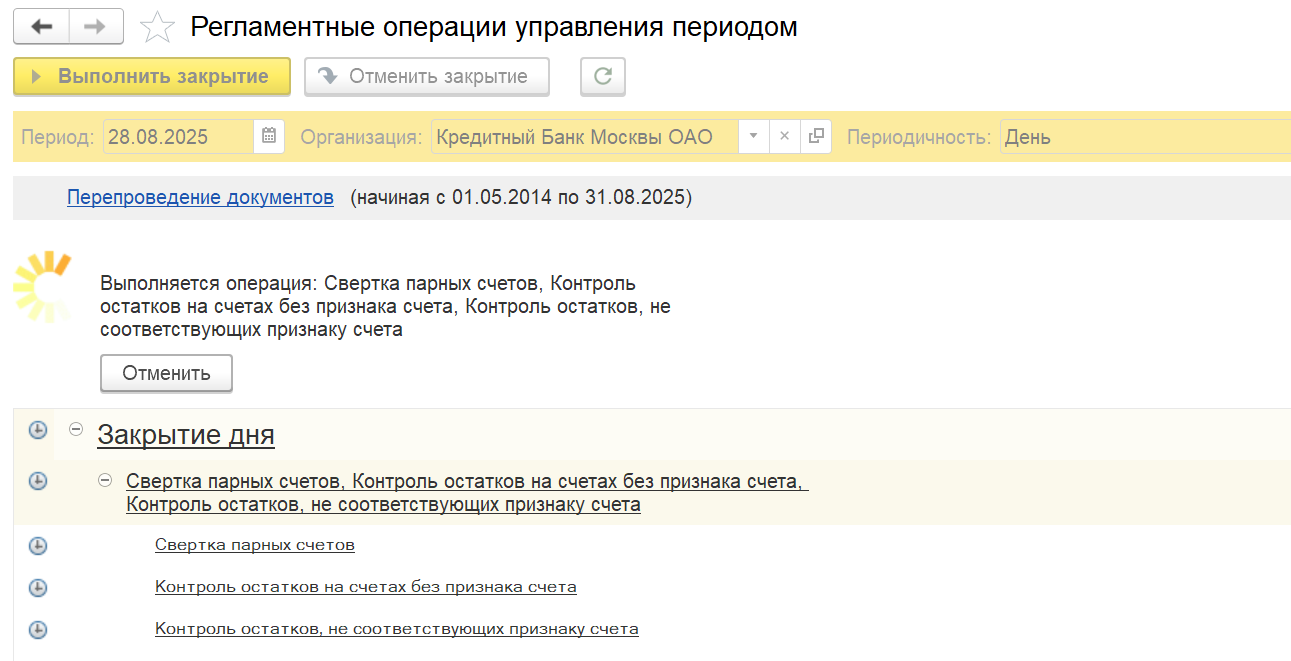Expand the Организация dropdown list
The image size is (1291, 661).
[754, 137]
